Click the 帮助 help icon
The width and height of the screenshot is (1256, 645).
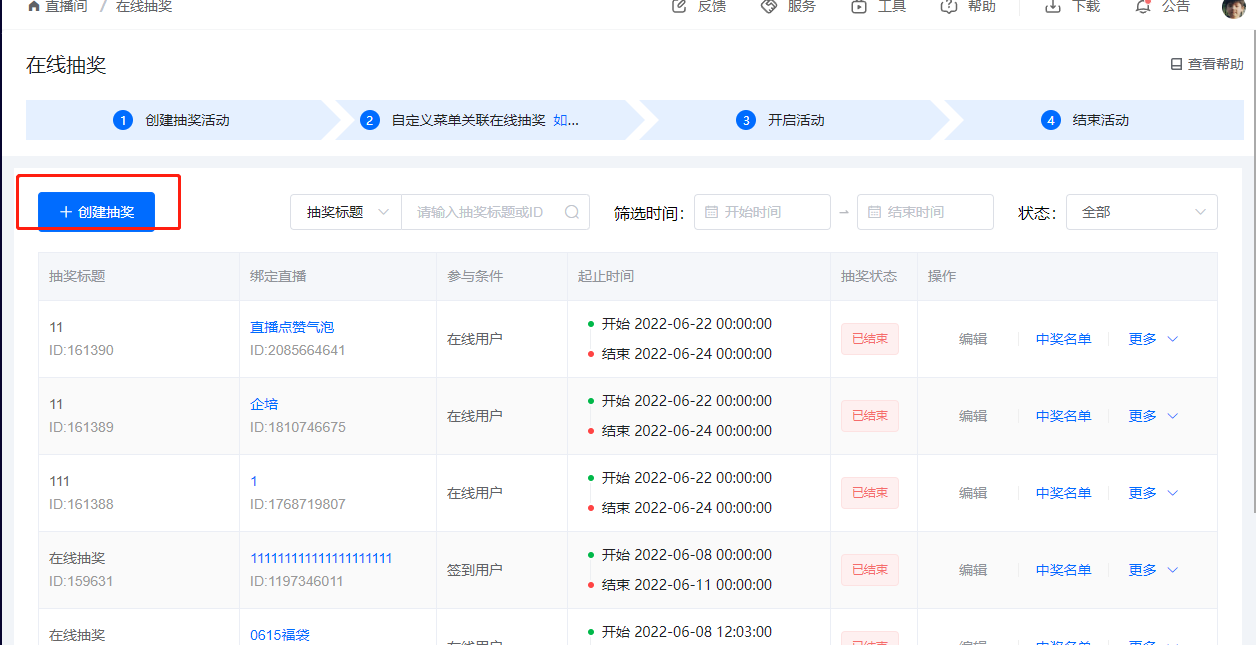coord(949,6)
